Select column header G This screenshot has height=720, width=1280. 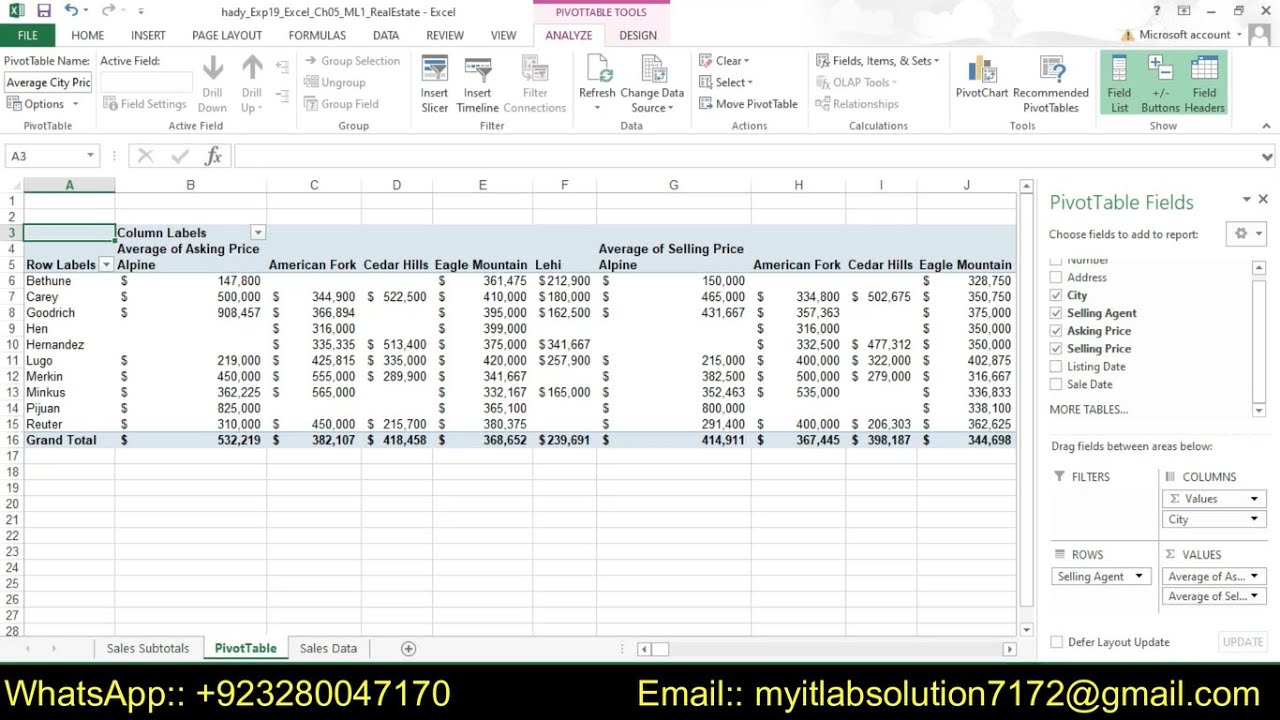coord(673,185)
